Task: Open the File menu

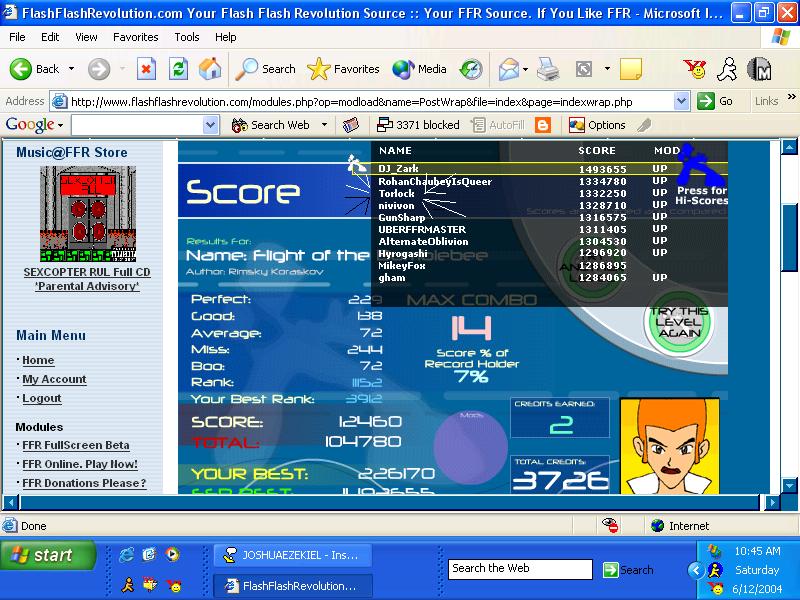Action: coord(17,37)
